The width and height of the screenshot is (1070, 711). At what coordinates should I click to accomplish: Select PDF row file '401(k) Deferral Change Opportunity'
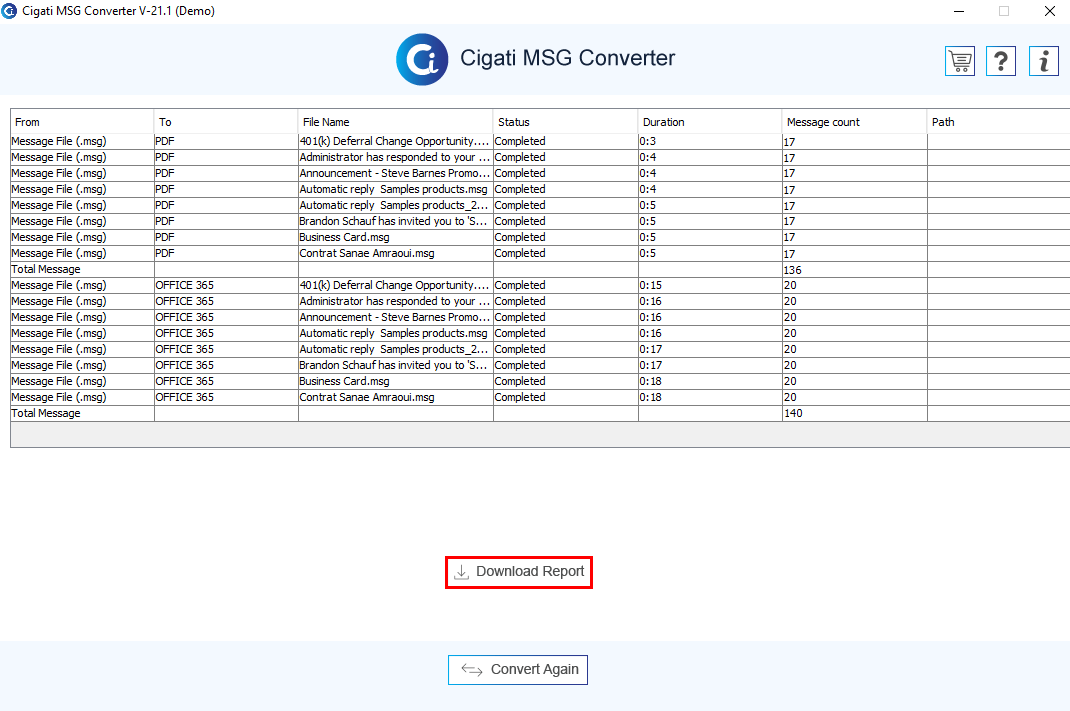(395, 141)
